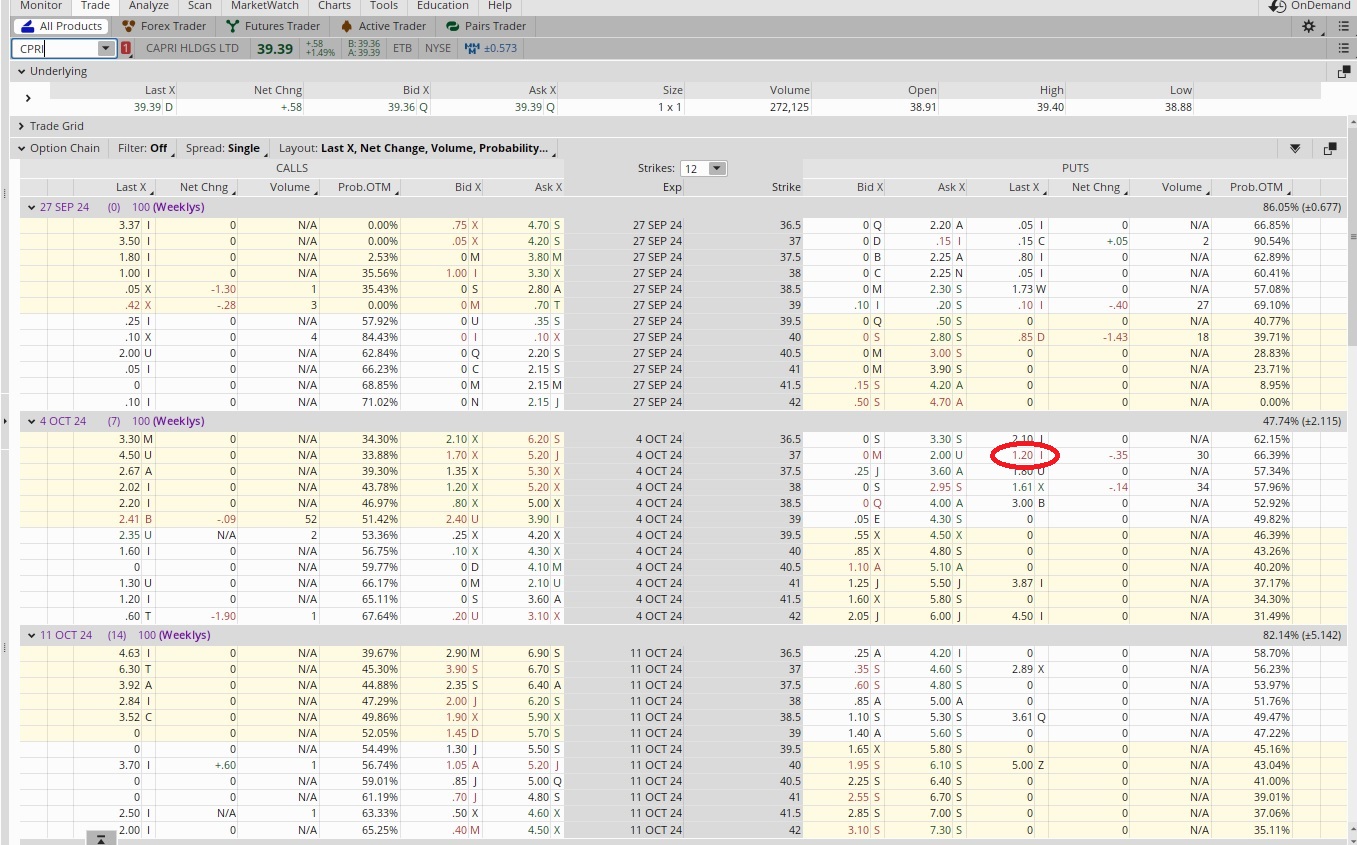Click the 11 OCT 24 strike 40 call ask 5.20

click(538, 765)
